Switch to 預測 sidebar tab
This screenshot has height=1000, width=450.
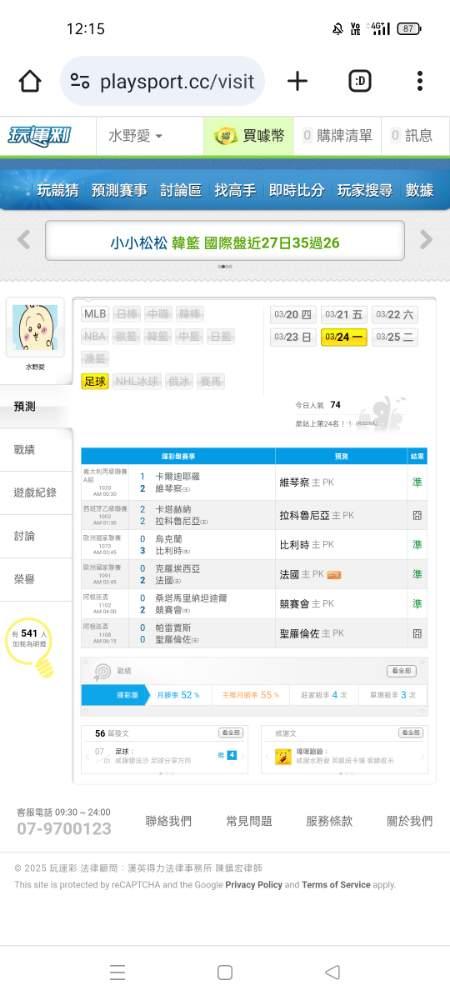(x=36, y=407)
